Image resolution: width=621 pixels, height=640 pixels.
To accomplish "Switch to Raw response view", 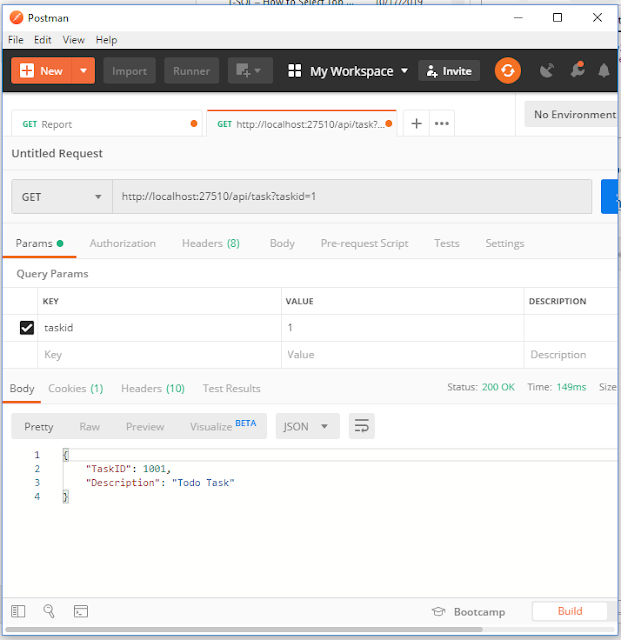I will 89,427.
